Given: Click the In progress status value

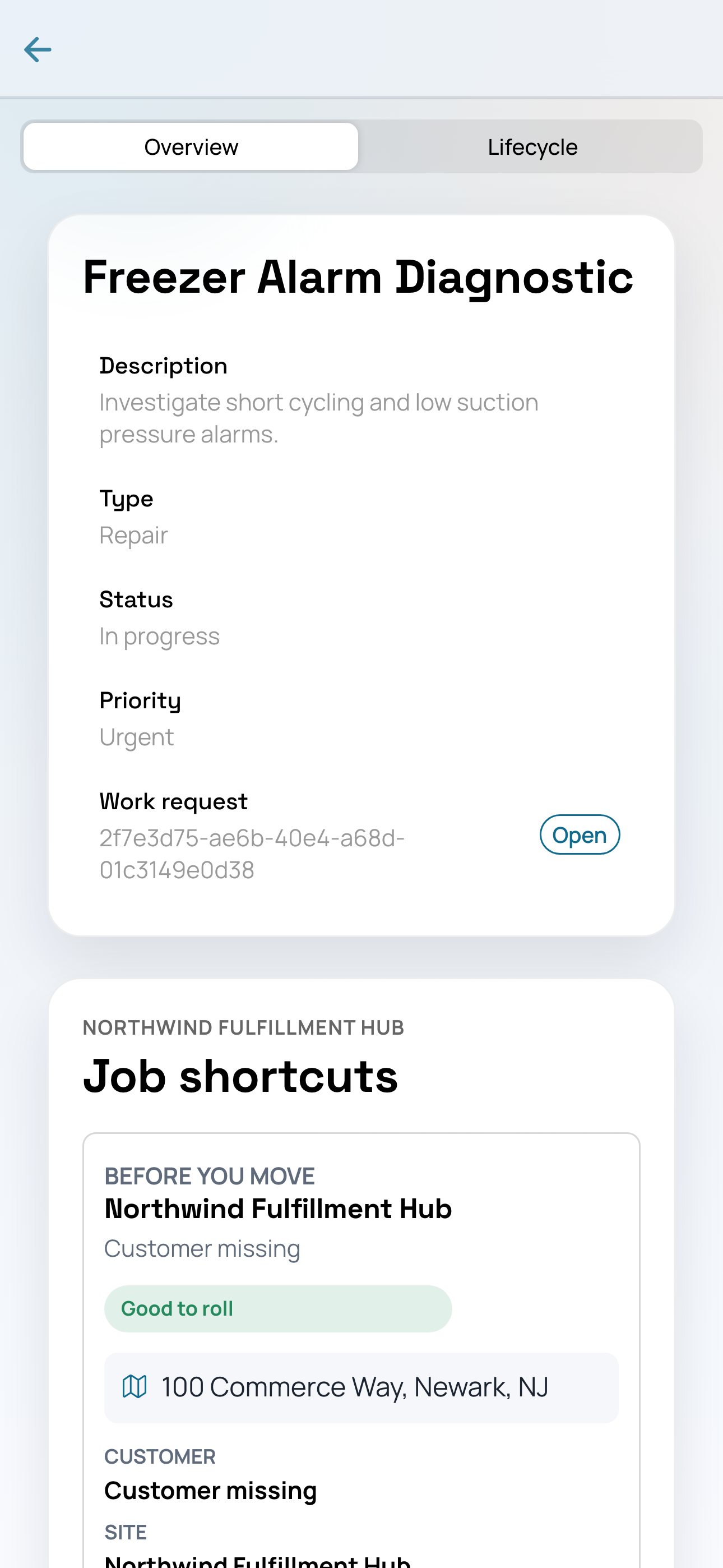Looking at the screenshot, I should (159, 636).
